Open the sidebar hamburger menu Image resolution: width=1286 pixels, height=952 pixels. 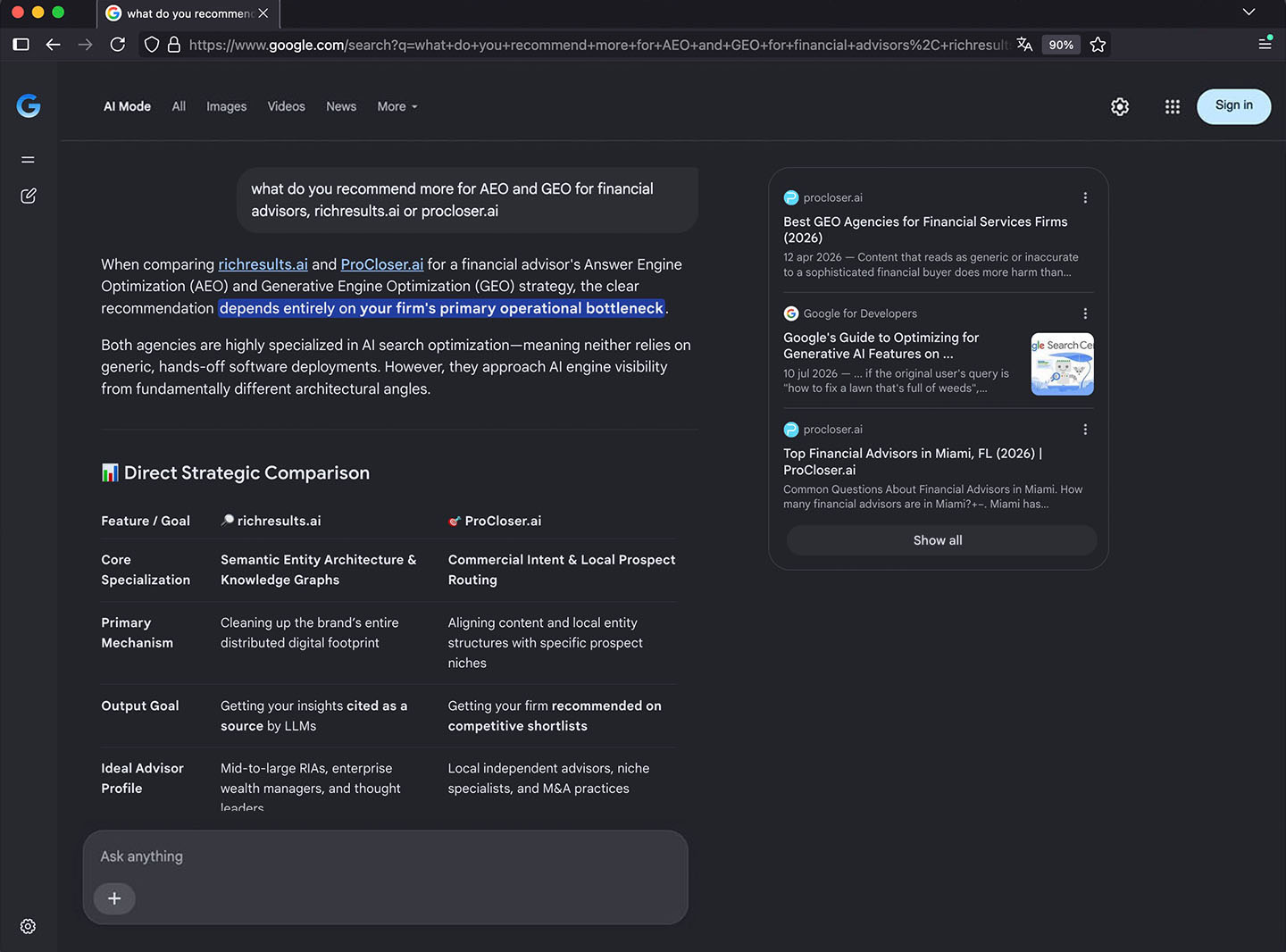coord(28,160)
